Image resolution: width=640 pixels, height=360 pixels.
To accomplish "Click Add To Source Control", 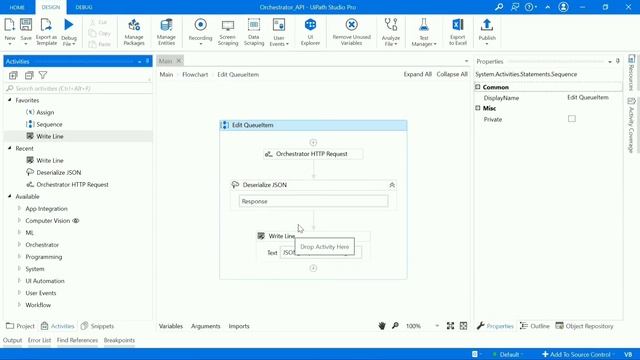I will tap(577, 354).
